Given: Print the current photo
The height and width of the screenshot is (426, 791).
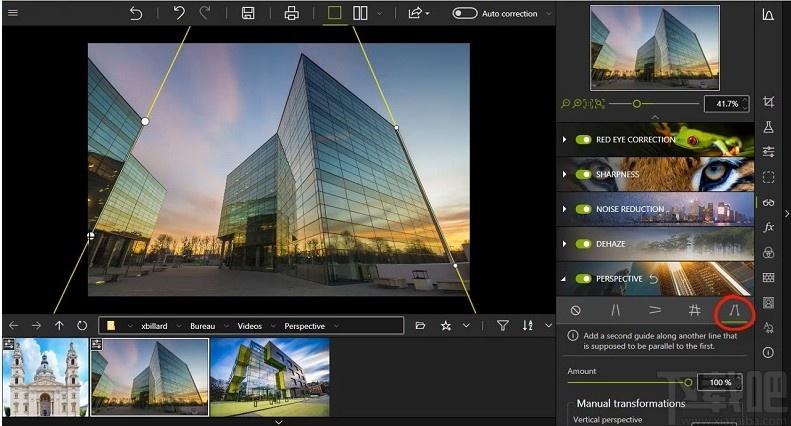Looking at the screenshot, I should point(292,13).
